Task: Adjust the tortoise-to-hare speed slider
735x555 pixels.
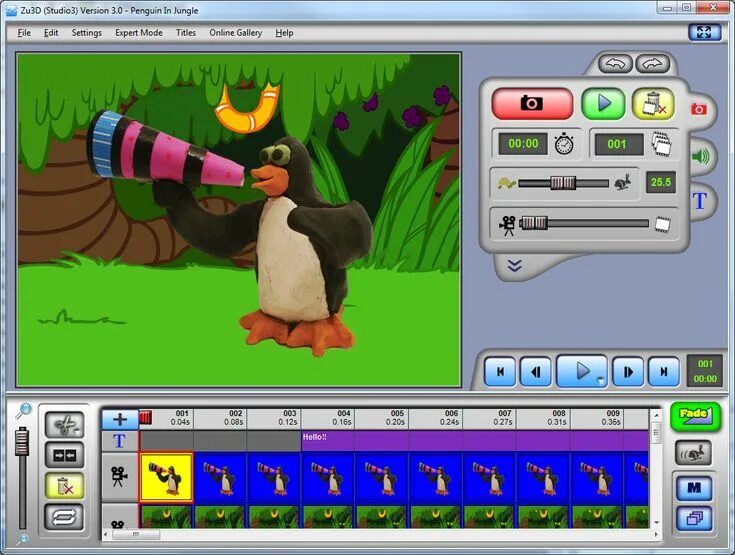Action: (563, 183)
